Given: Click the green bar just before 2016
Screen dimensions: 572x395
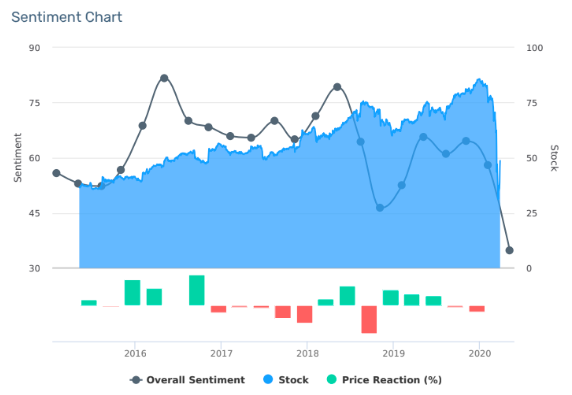Looking at the screenshot, I should pos(132,293).
